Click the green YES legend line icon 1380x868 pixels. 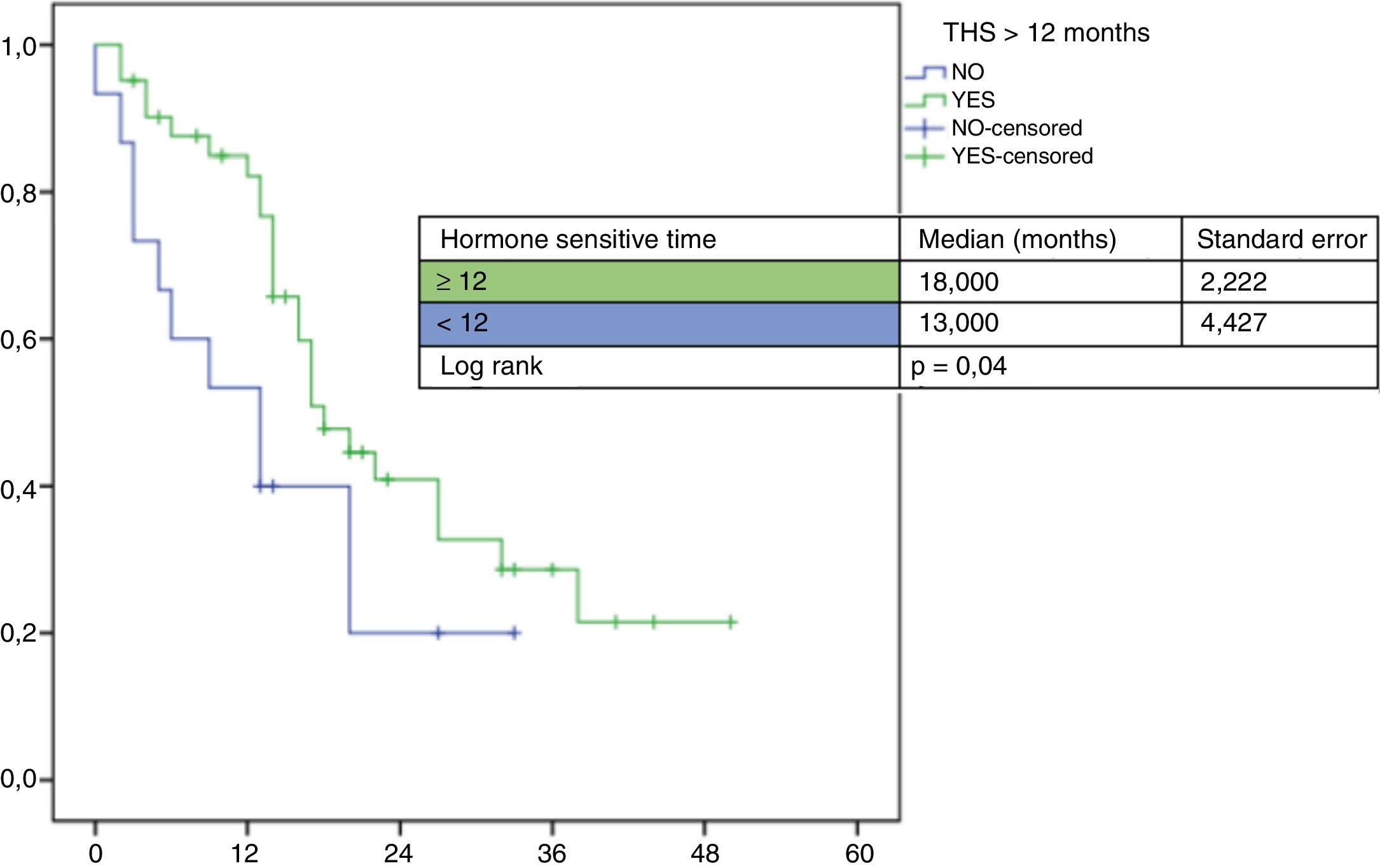click(925, 100)
